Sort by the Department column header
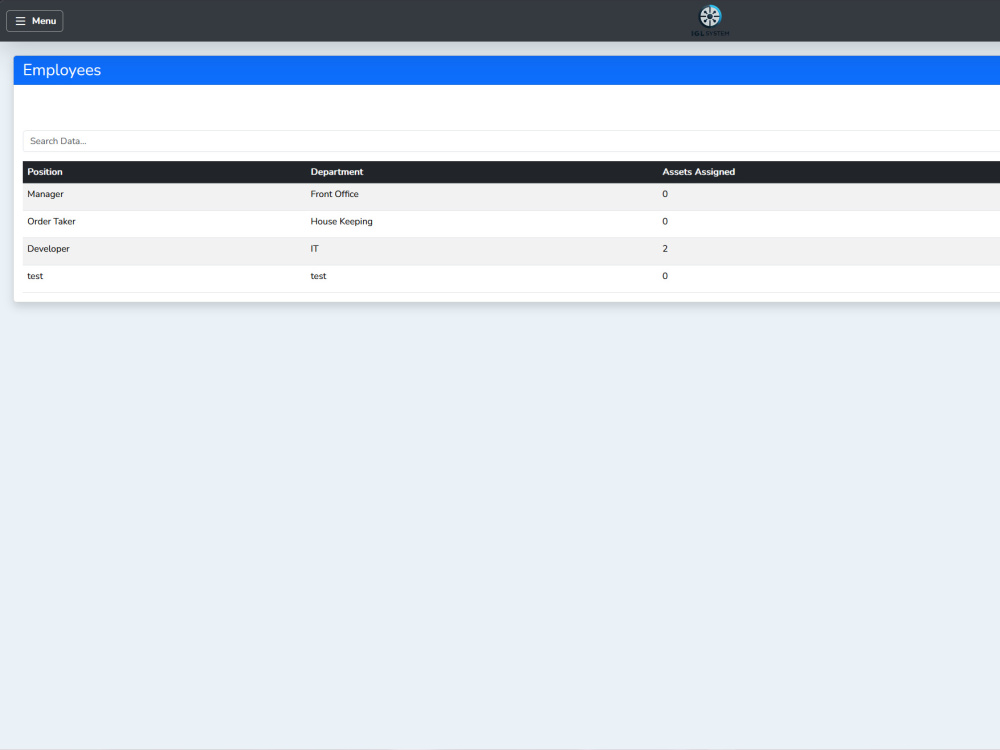 337,172
